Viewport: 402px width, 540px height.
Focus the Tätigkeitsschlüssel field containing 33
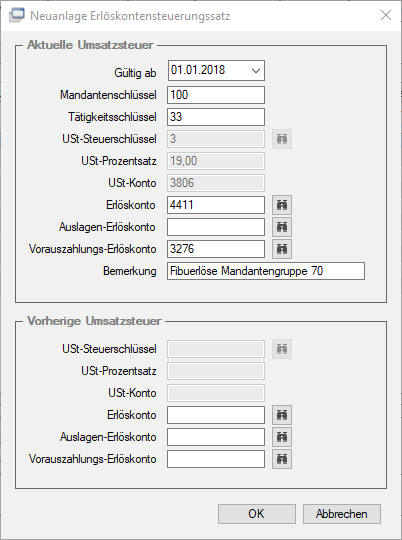click(x=216, y=117)
